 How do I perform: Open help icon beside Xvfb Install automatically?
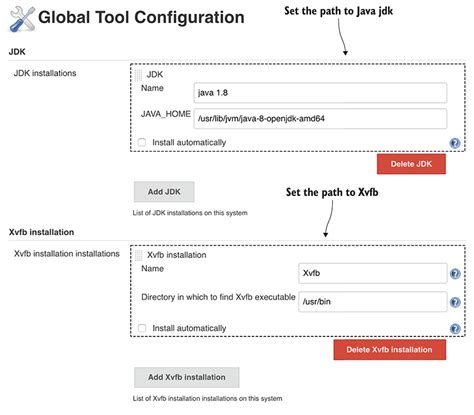click(455, 329)
